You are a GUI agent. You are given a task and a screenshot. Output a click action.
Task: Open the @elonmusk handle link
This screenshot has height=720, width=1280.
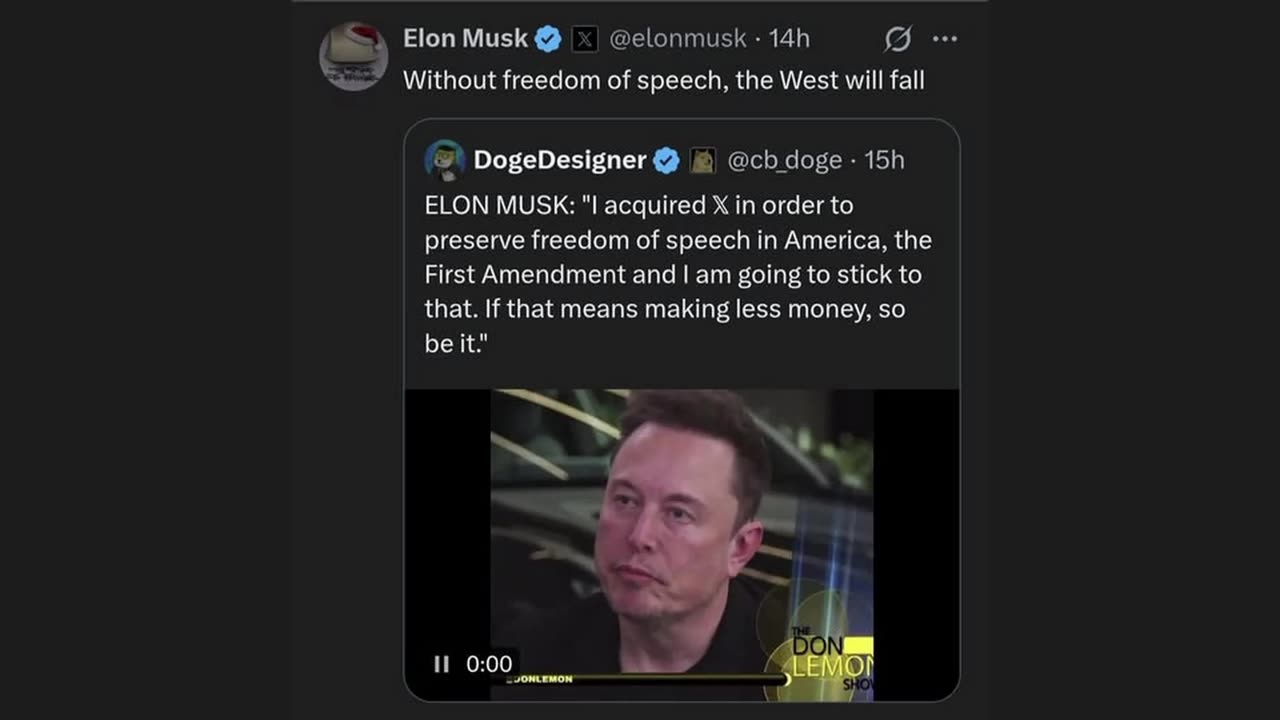click(x=678, y=39)
